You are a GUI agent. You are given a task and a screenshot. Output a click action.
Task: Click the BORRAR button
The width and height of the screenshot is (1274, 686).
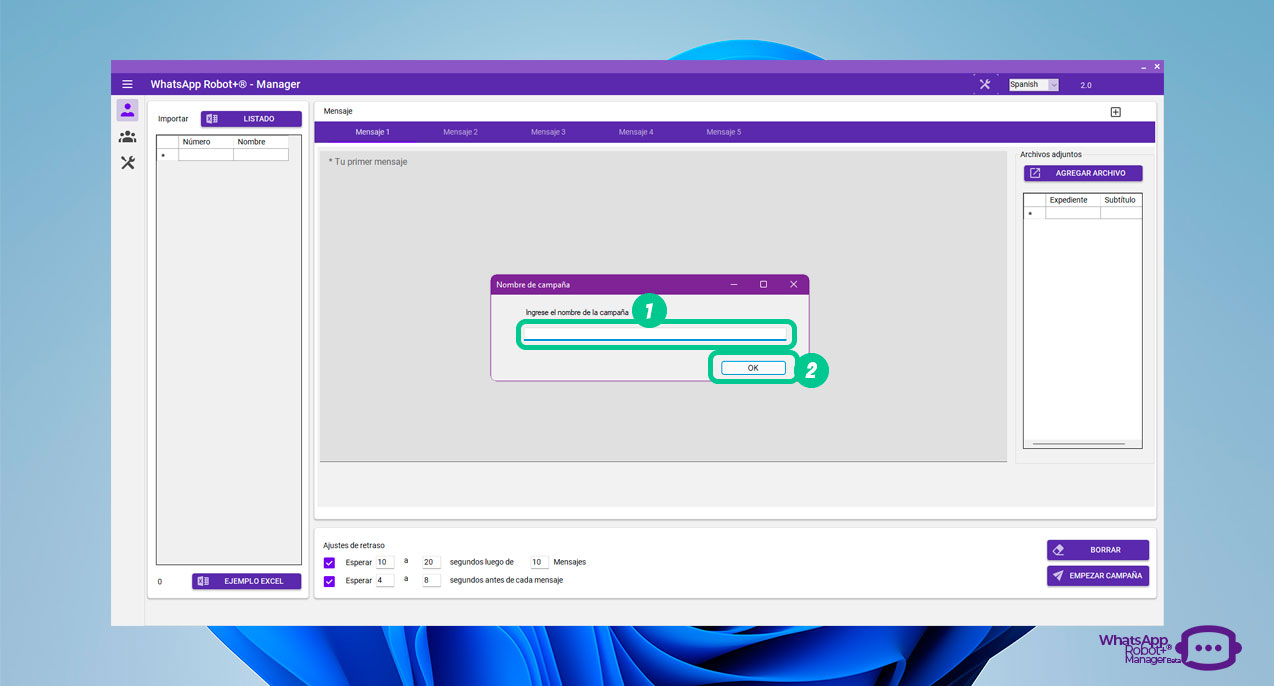(x=1098, y=550)
